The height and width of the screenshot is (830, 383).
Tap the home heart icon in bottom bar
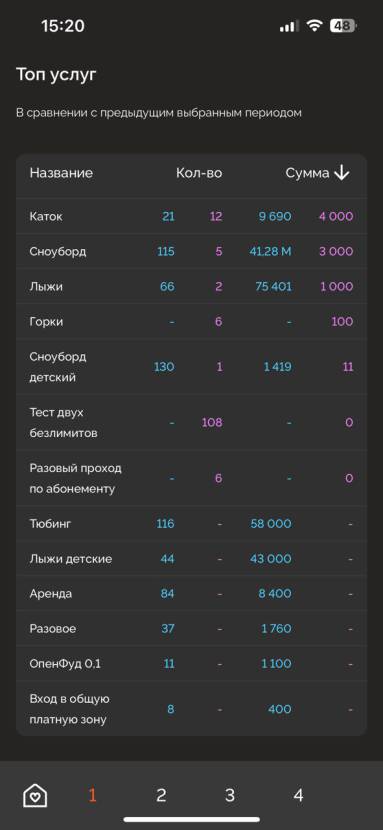[35, 795]
